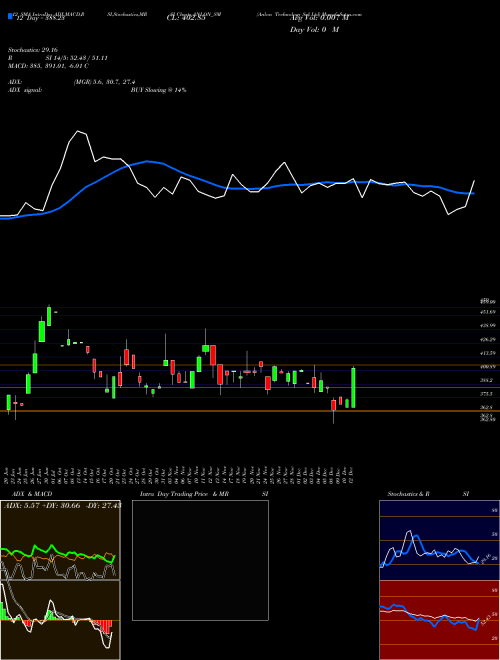Click the 'Intra Day Trading Price & MR' title
This screenshot has width=500, height=660.
click(185, 494)
